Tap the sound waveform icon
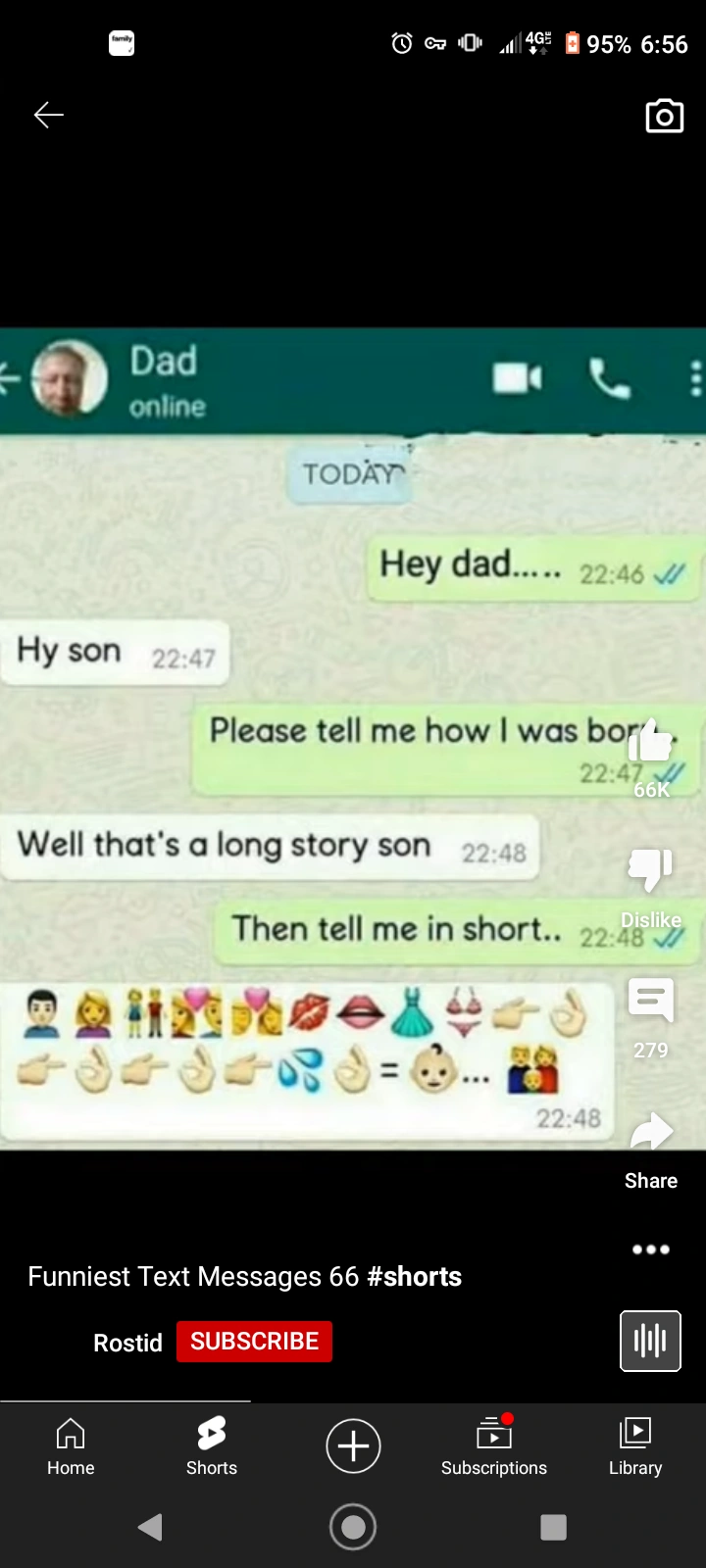 (650, 1341)
